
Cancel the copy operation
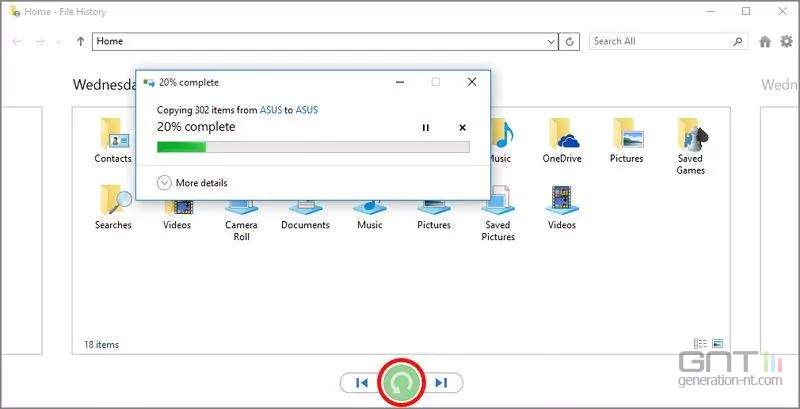462,127
